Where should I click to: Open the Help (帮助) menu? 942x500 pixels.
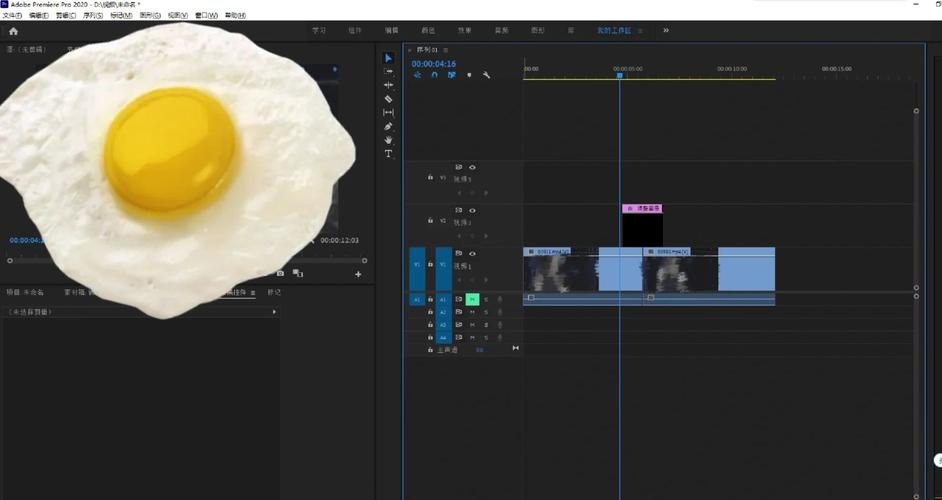235,15
